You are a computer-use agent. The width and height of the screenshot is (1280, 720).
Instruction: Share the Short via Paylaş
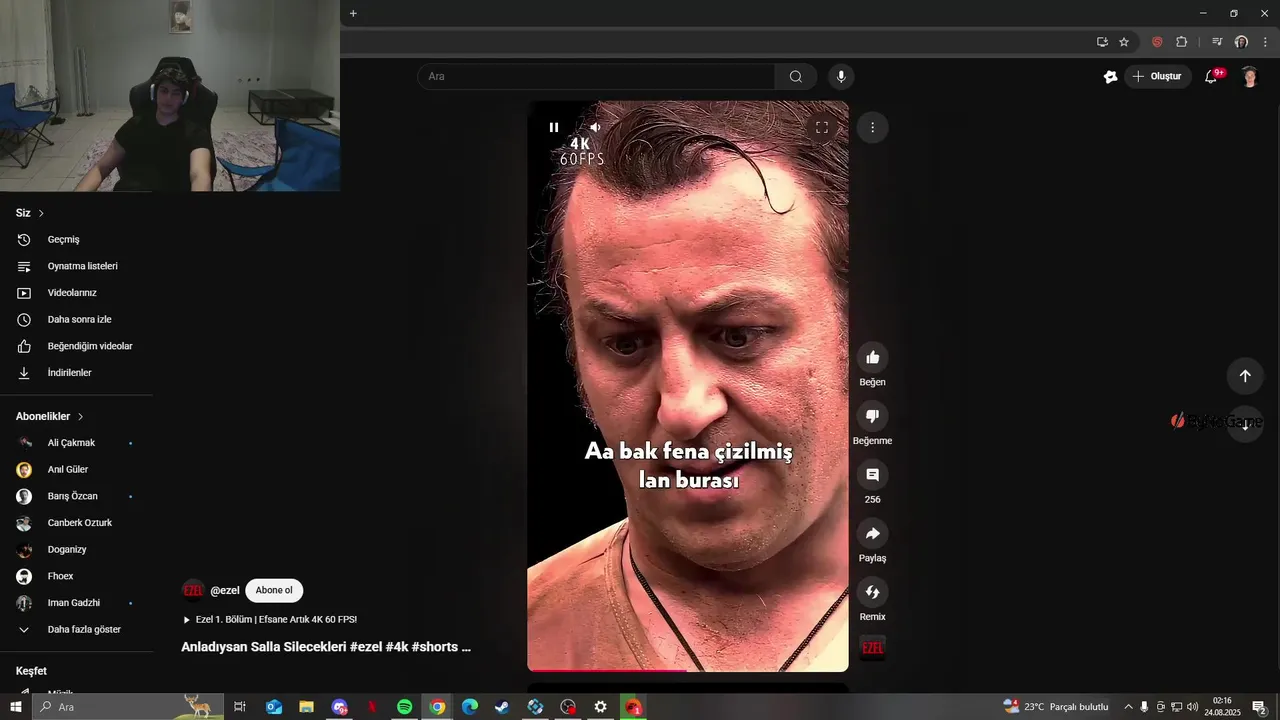tap(872, 534)
